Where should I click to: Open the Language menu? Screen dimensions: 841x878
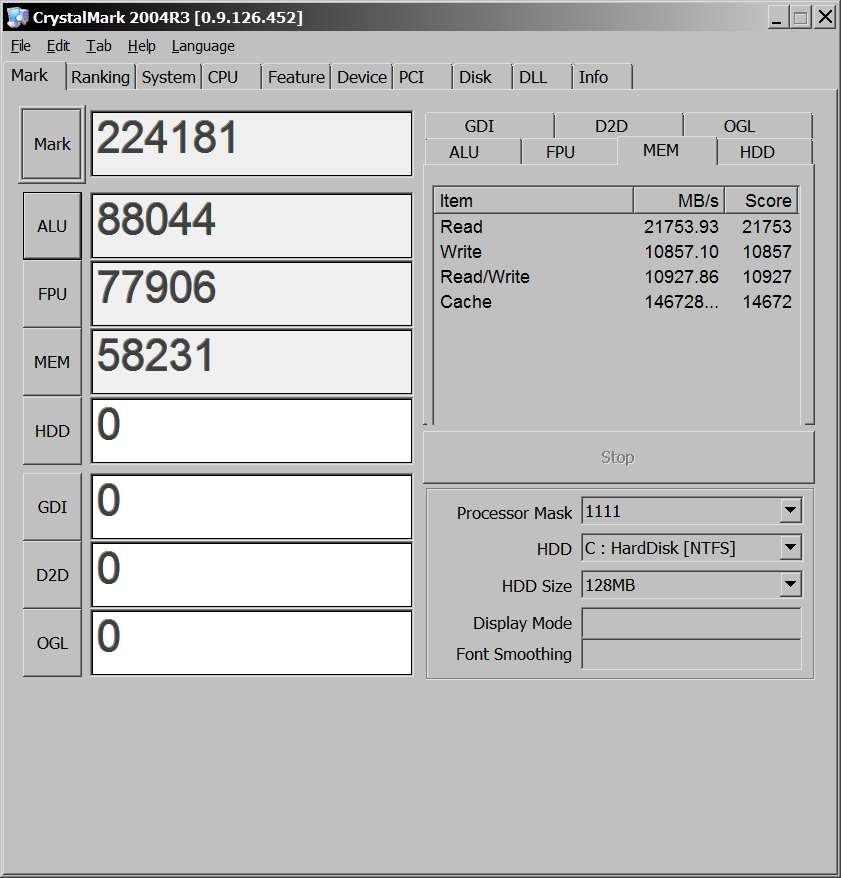pos(203,46)
